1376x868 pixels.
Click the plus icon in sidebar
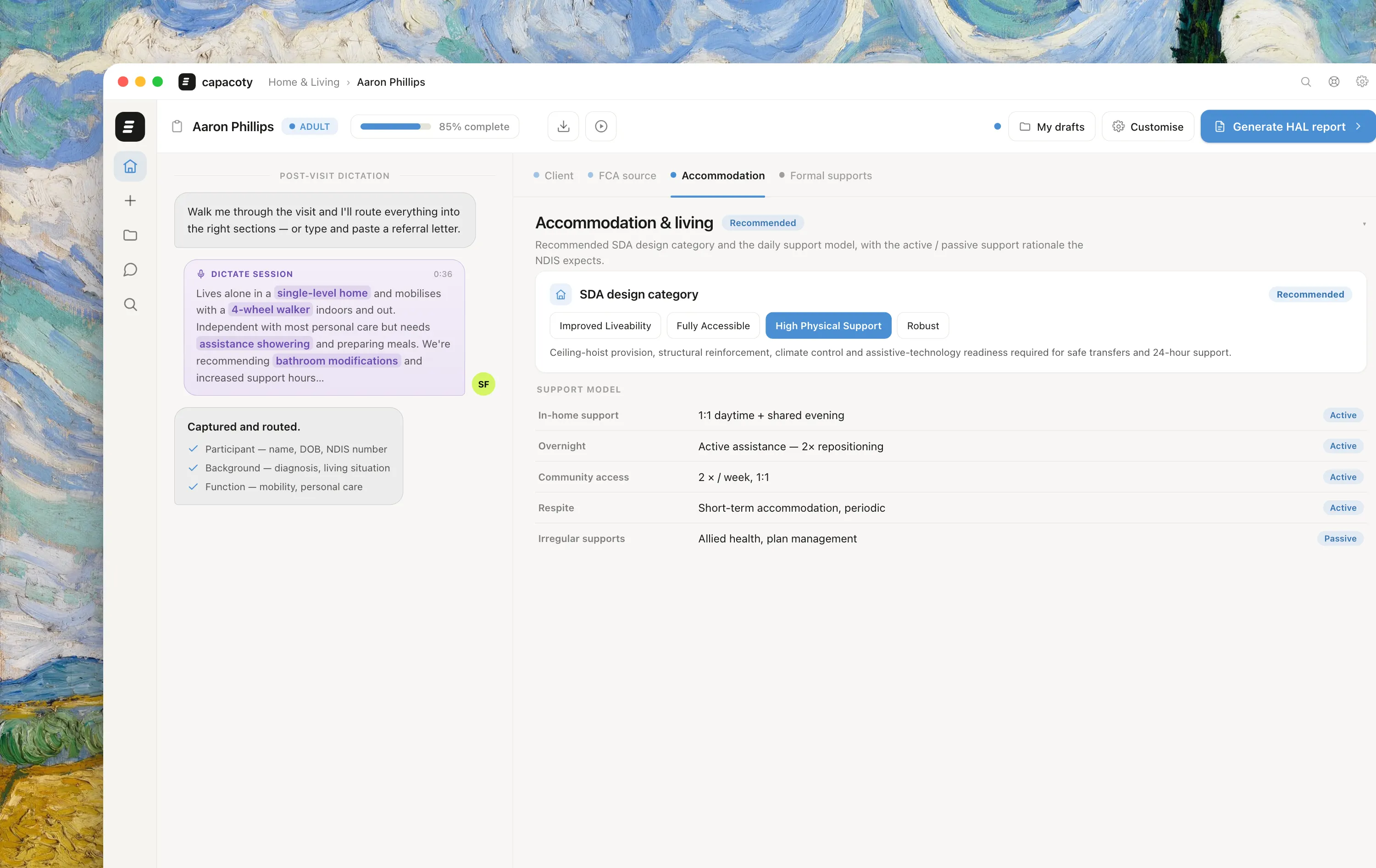pyautogui.click(x=130, y=200)
